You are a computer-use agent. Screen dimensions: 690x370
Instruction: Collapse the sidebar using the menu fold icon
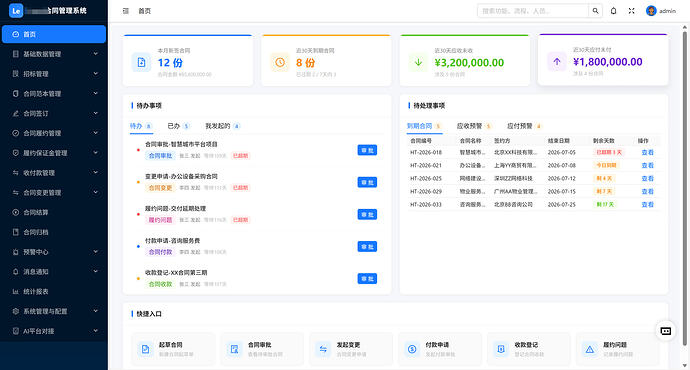click(x=126, y=11)
